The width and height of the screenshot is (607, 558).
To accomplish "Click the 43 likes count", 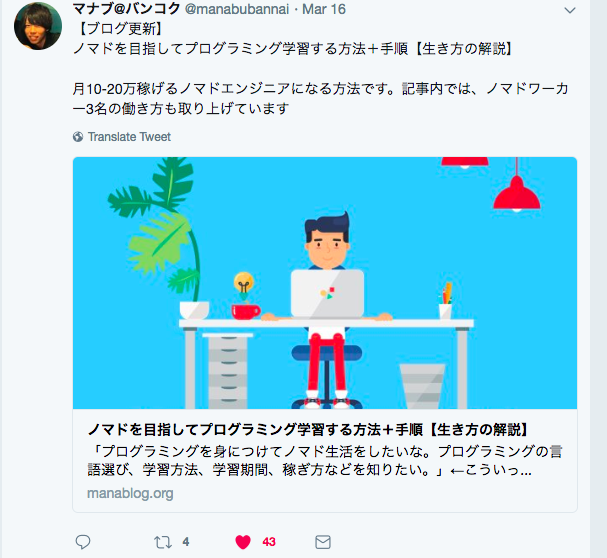I will pos(269,542).
